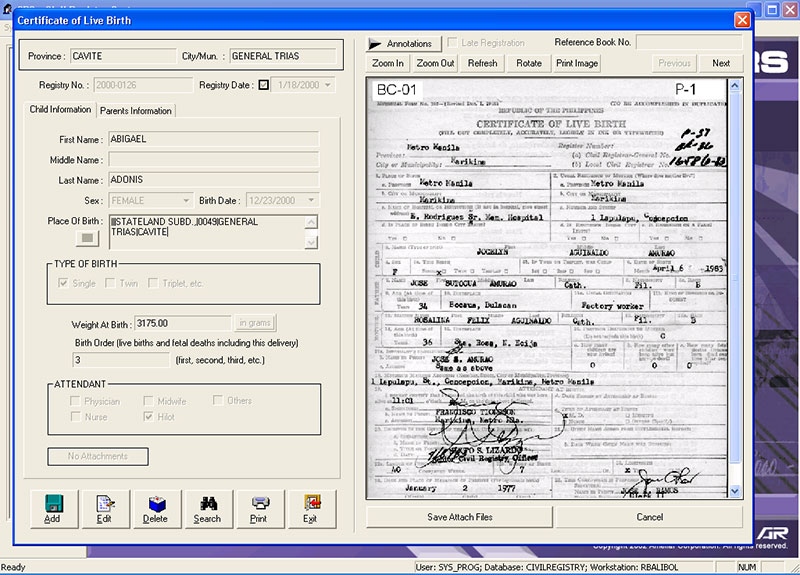Click the Last Name field

point(214,180)
